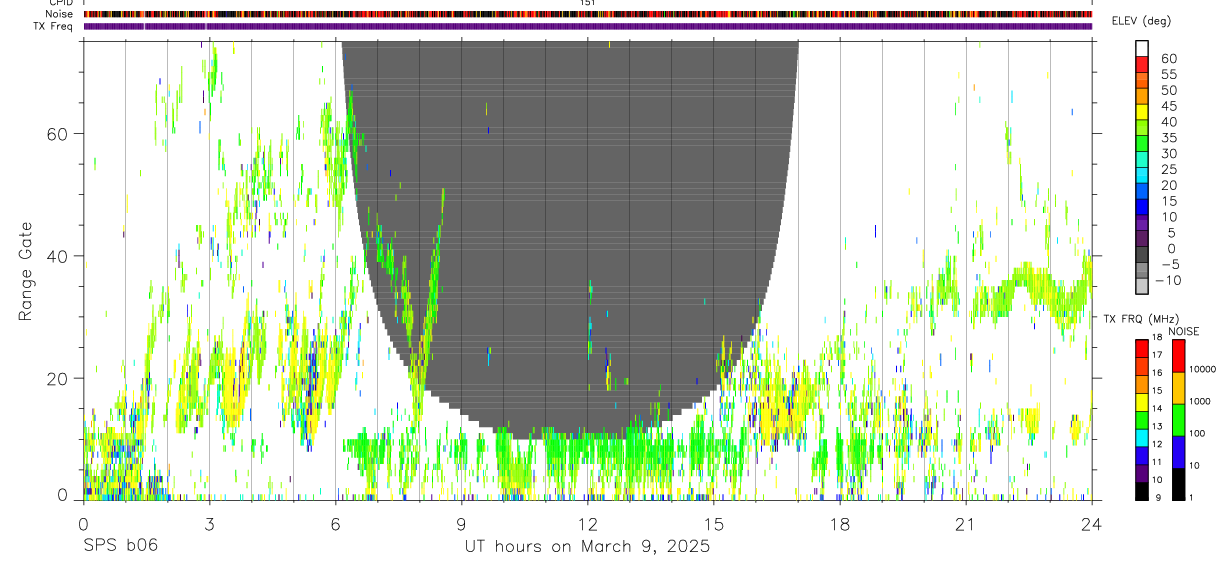Click the red TX FRQ segment between 18 and 17
Screen dimensions: 1228x567
1142,349
